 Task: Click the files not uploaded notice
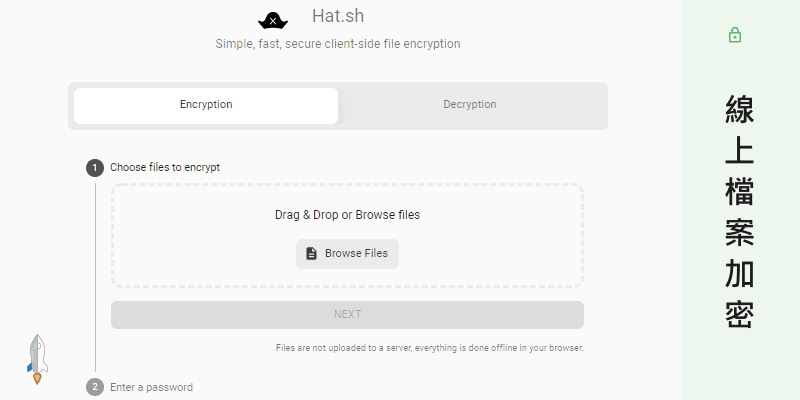click(x=429, y=348)
